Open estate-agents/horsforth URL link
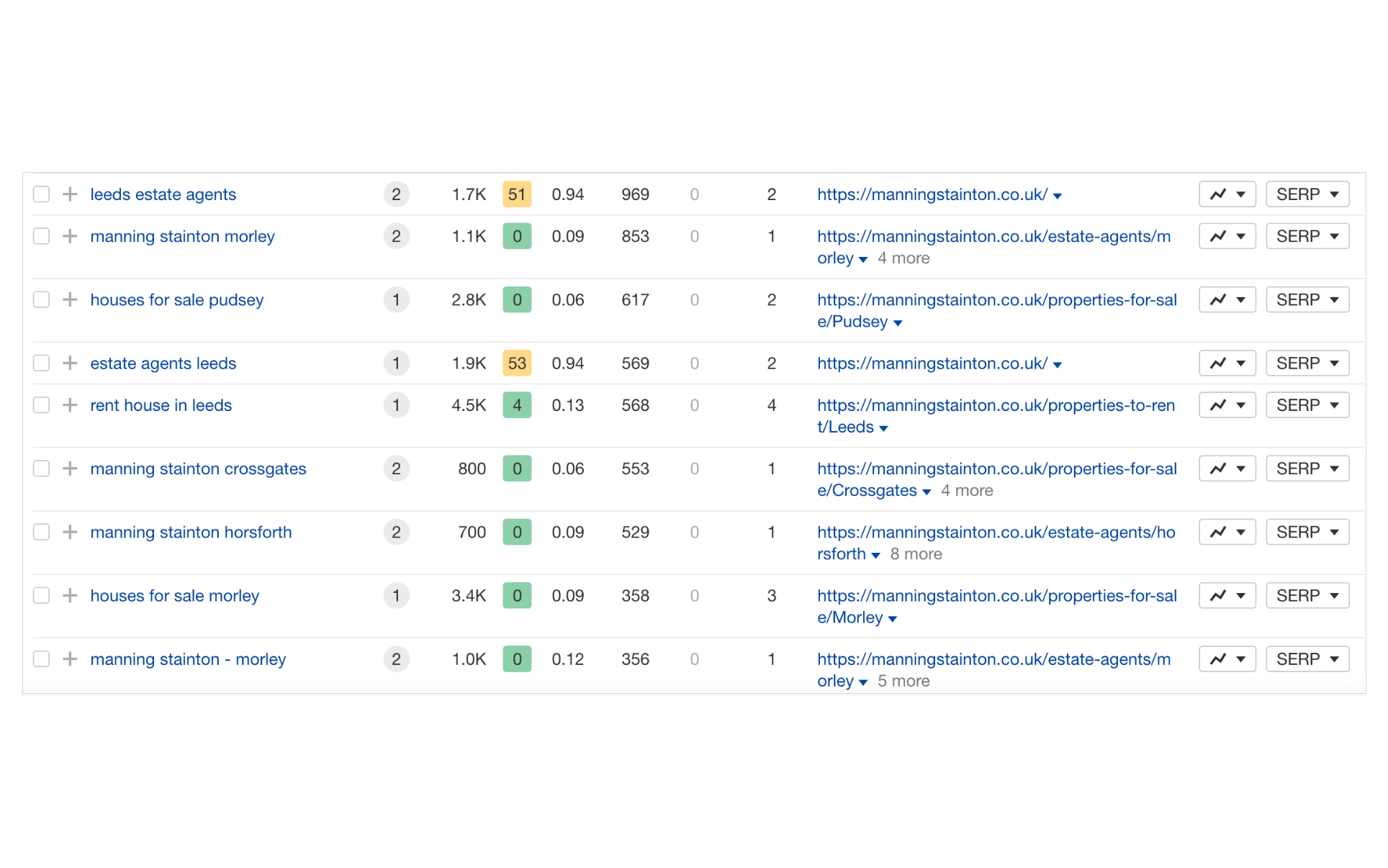 (996, 543)
